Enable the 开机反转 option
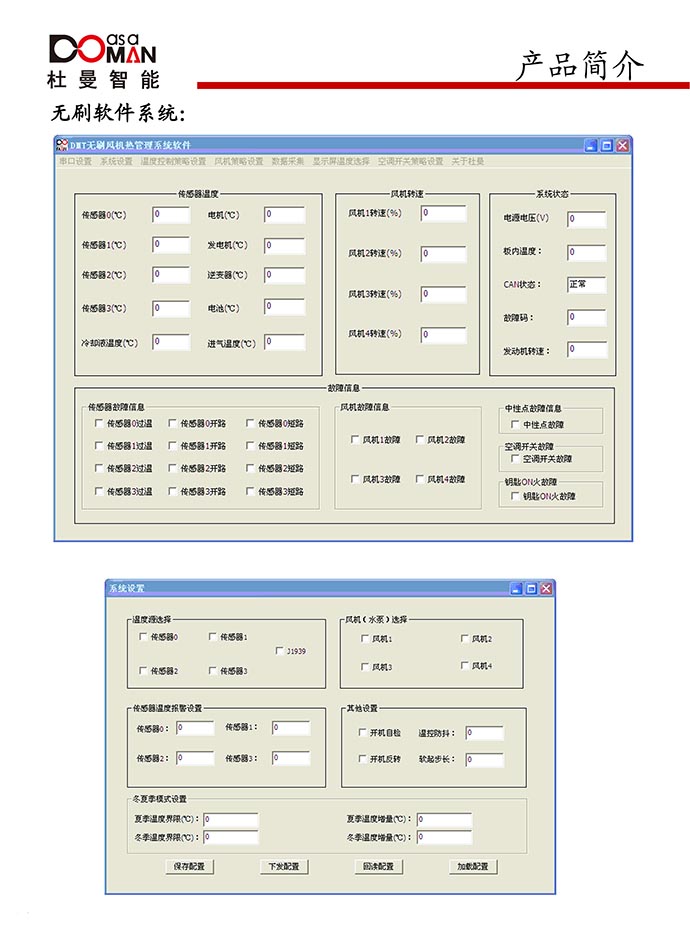Viewport: 690px width, 936px height. (x=362, y=759)
